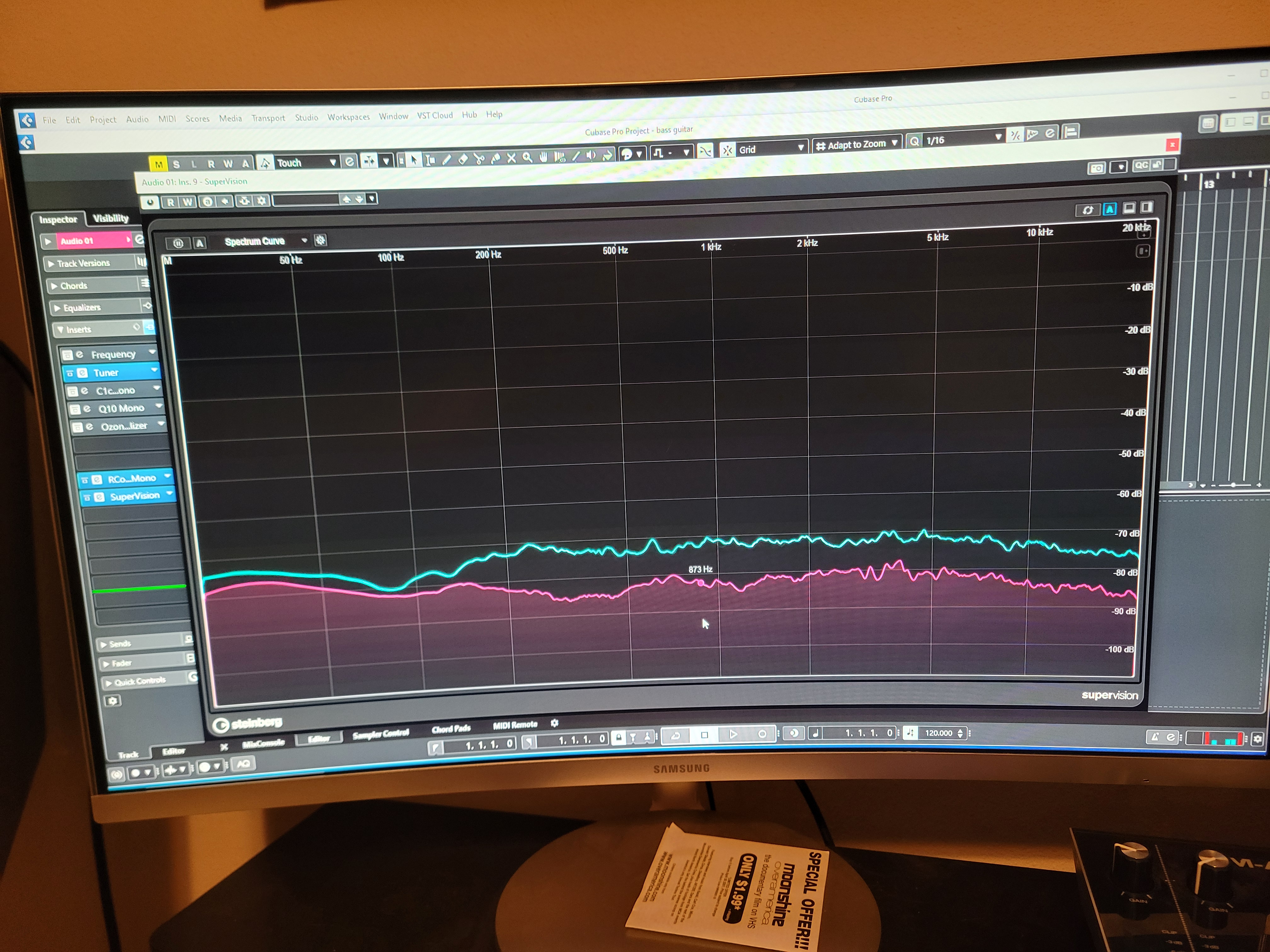Activate the transport Cycle loop button

coord(676,735)
